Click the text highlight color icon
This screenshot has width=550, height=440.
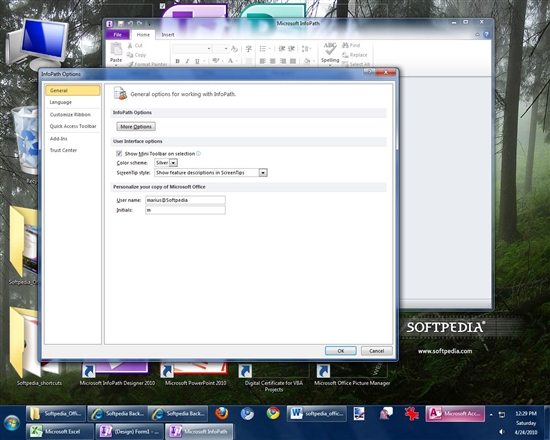[216, 61]
